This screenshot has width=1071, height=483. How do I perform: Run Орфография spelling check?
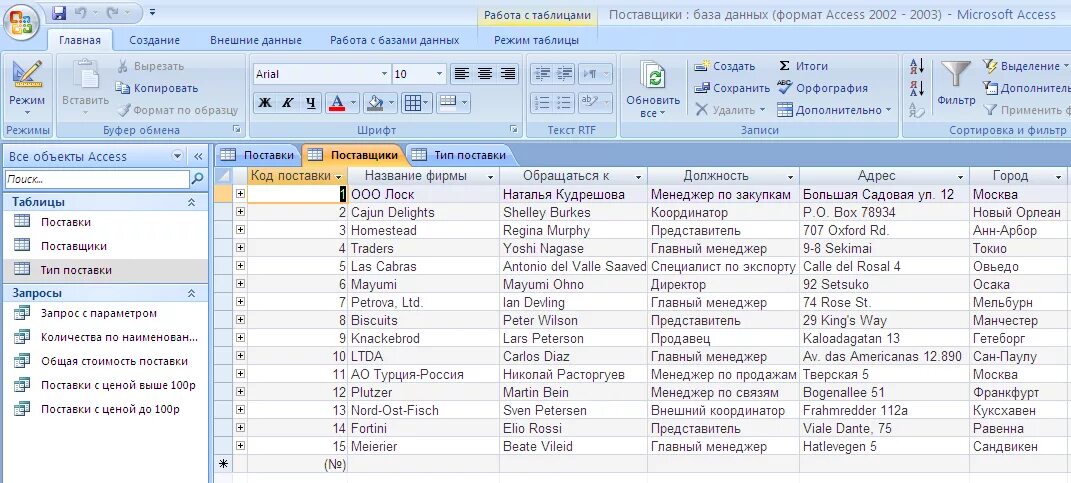pyautogui.click(x=822, y=88)
